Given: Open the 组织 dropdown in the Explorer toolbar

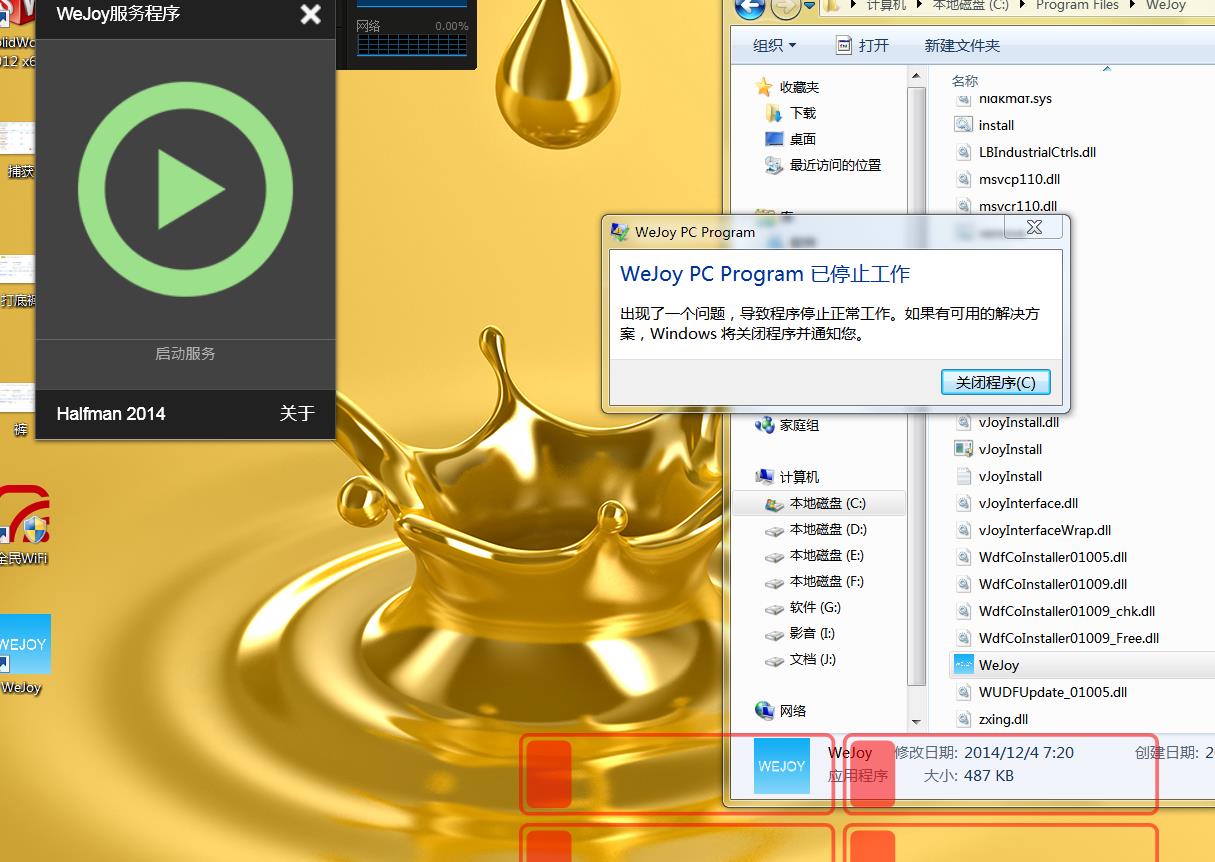Looking at the screenshot, I should [775, 46].
